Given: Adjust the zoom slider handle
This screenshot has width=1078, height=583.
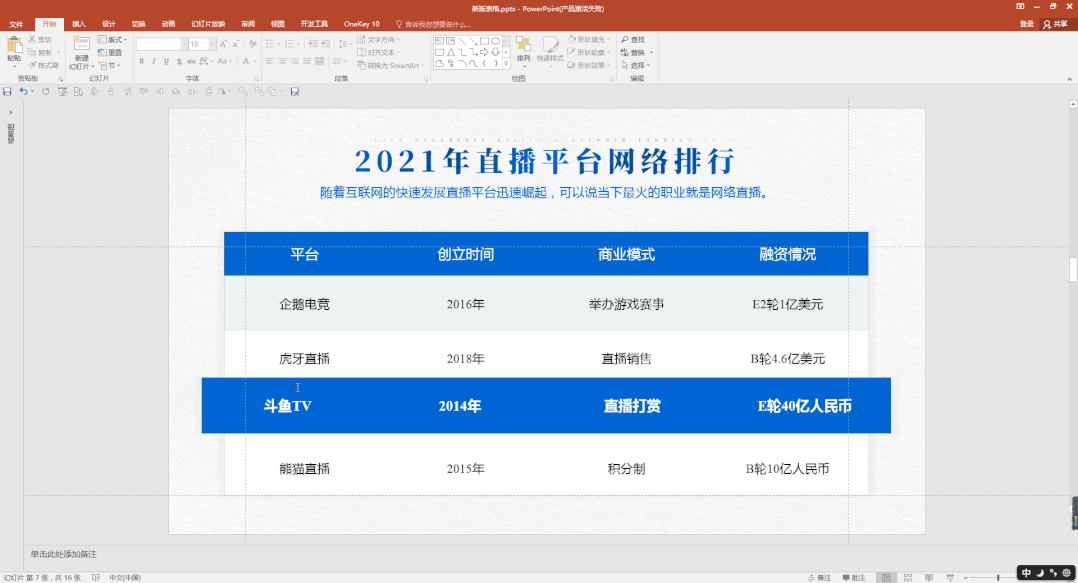Looking at the screenshot, I should [998, 578].
